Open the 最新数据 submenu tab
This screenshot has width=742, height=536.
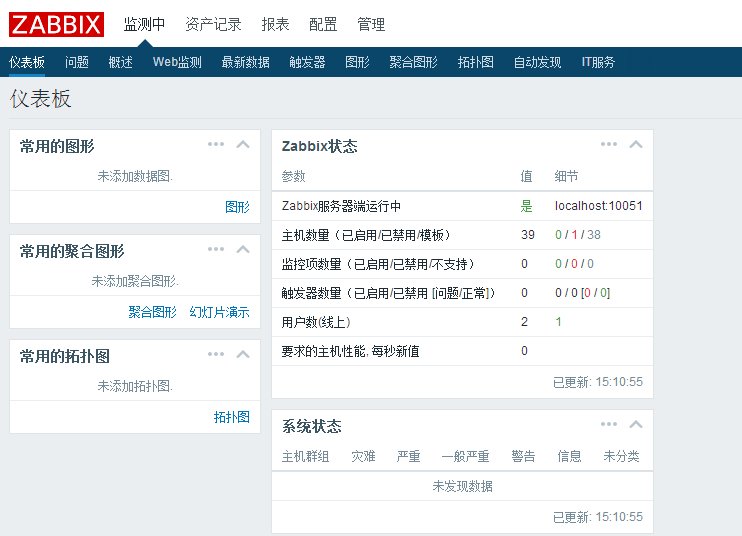tap(246, 62)
